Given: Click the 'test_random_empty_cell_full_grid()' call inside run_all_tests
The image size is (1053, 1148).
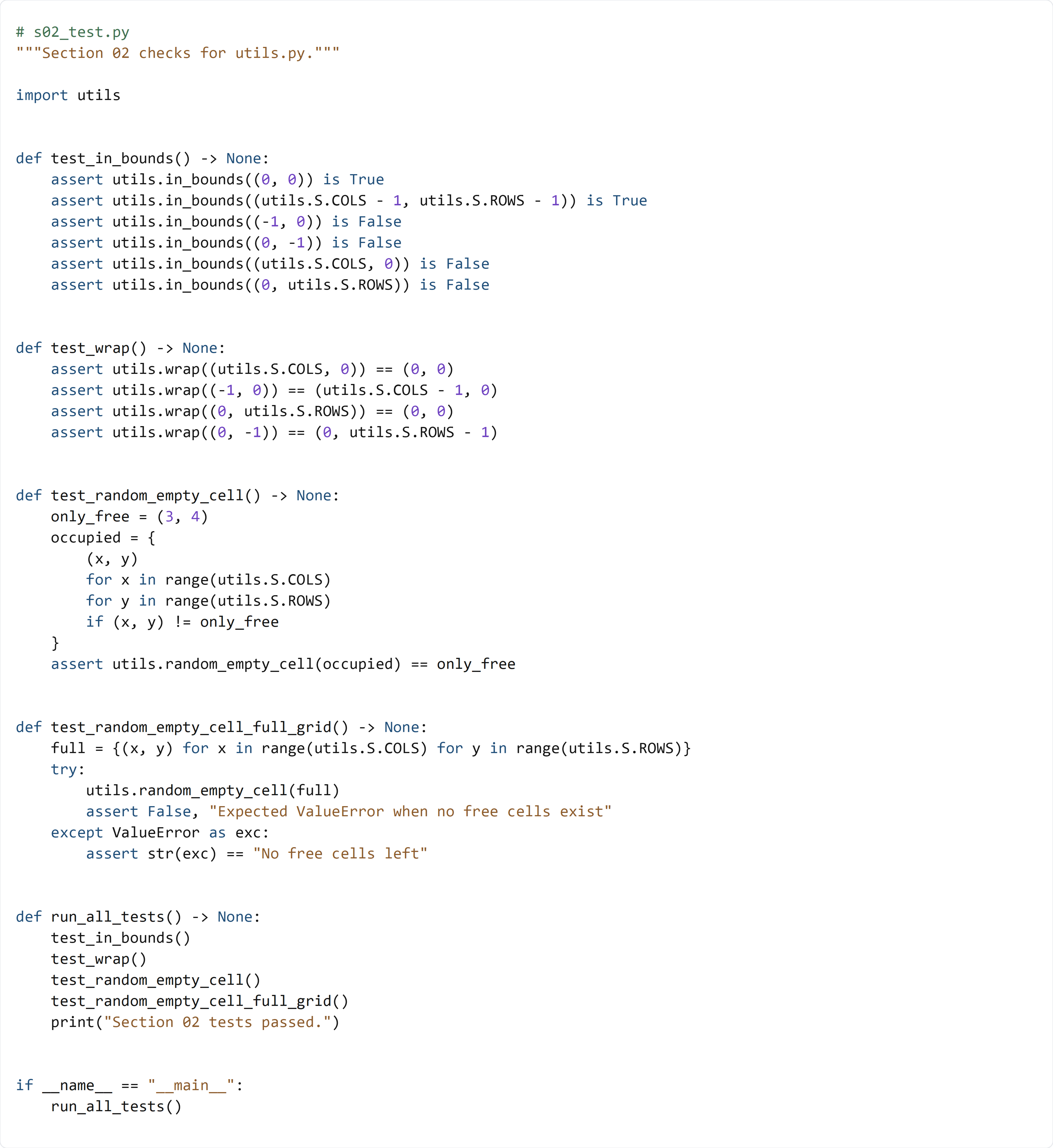Looking at the screenshot, I should pyautogui.click(x=199, y=1003).
